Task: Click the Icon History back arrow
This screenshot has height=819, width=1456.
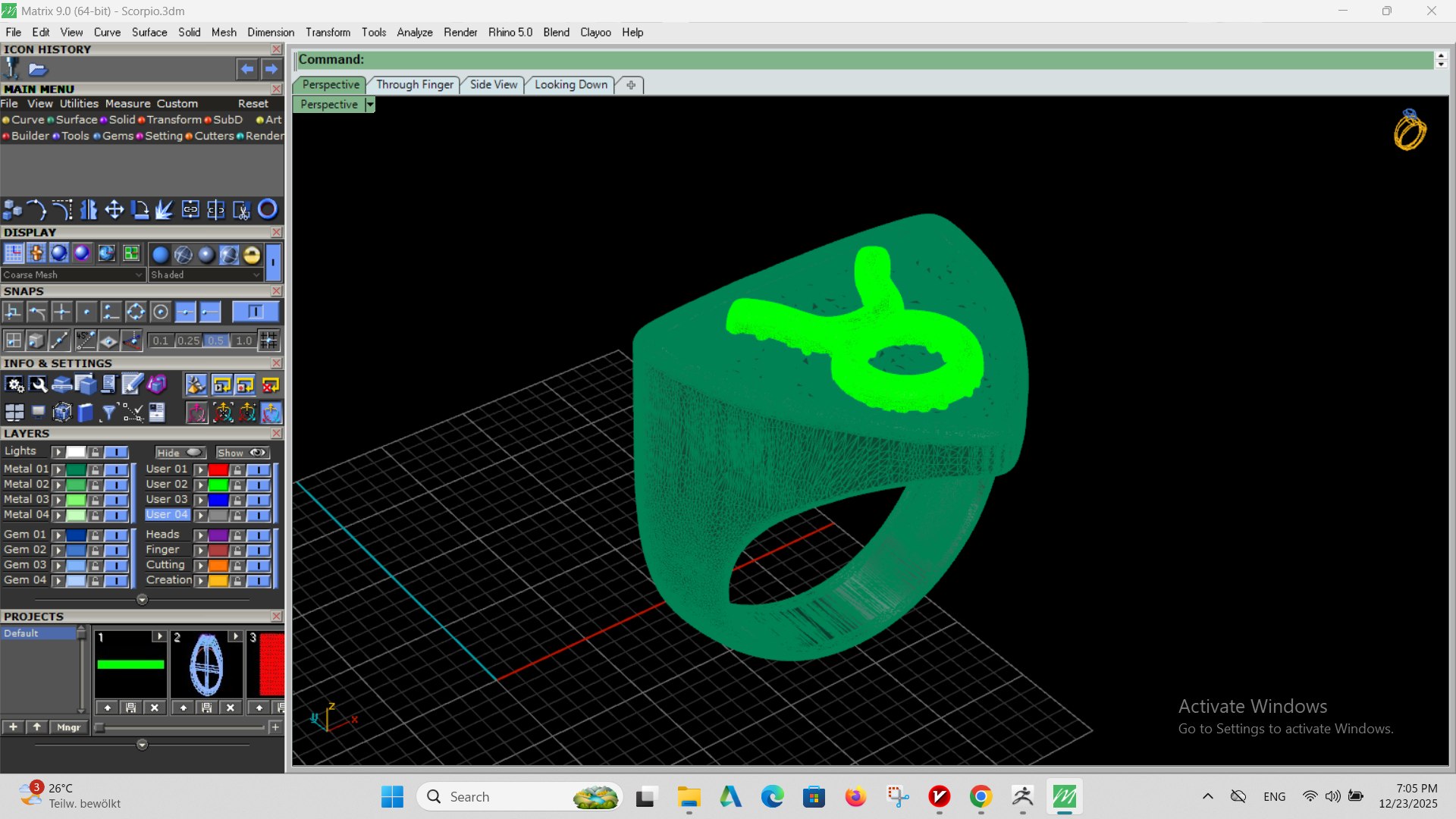Action: click(x=247, y=69)
